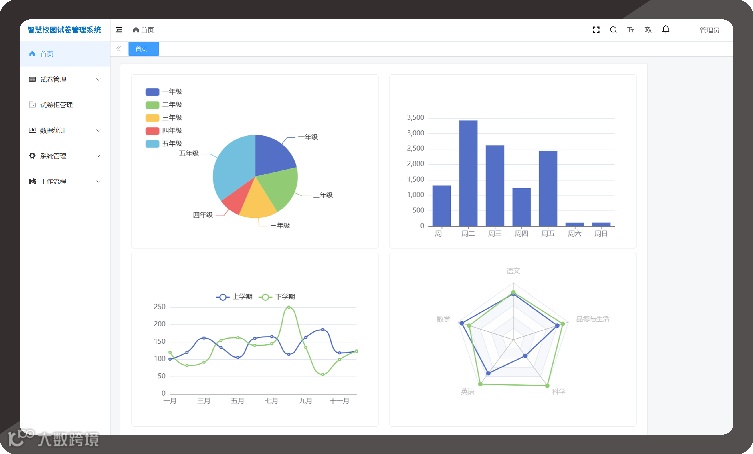
Task: Click the light-blue pie slice
Action: [x=231, y=166]
